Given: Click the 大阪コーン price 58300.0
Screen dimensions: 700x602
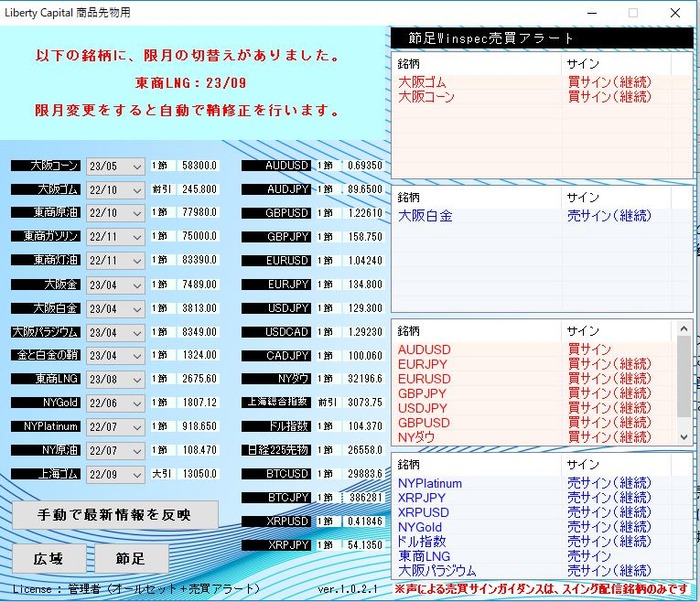Looking at the screenshot, I should pos(199,166).
